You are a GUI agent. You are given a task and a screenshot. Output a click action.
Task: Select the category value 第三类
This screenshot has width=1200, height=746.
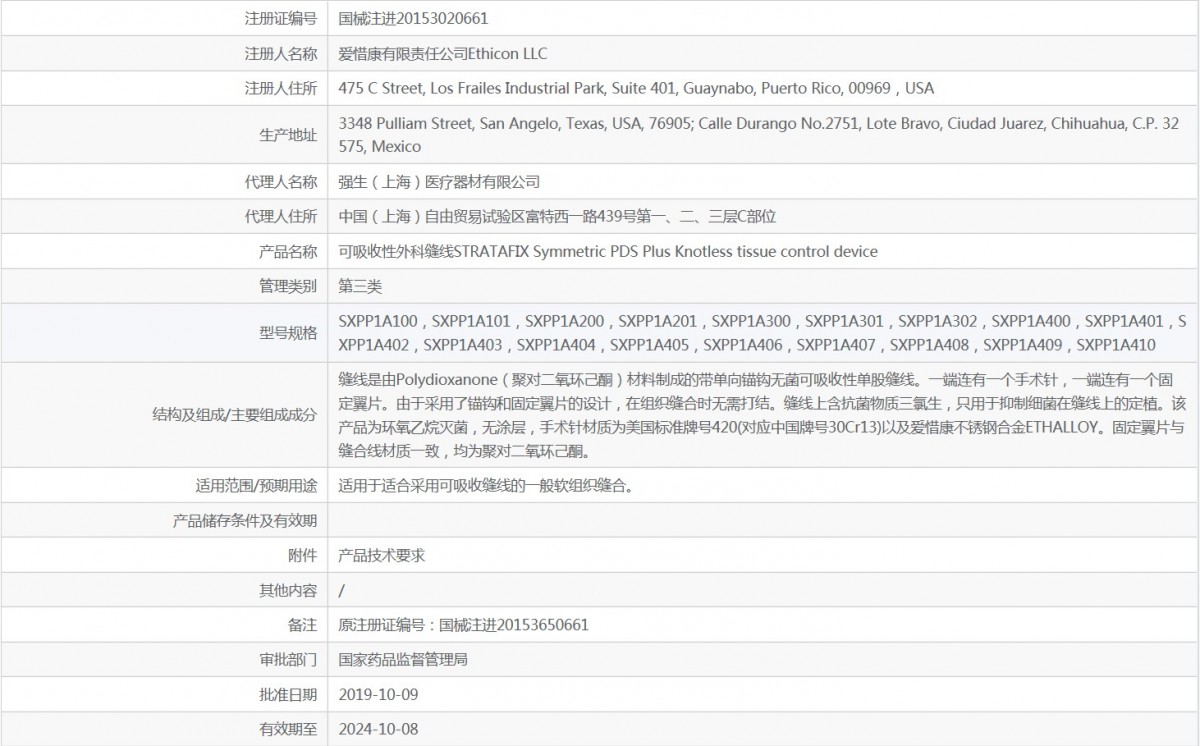point(360,286)
